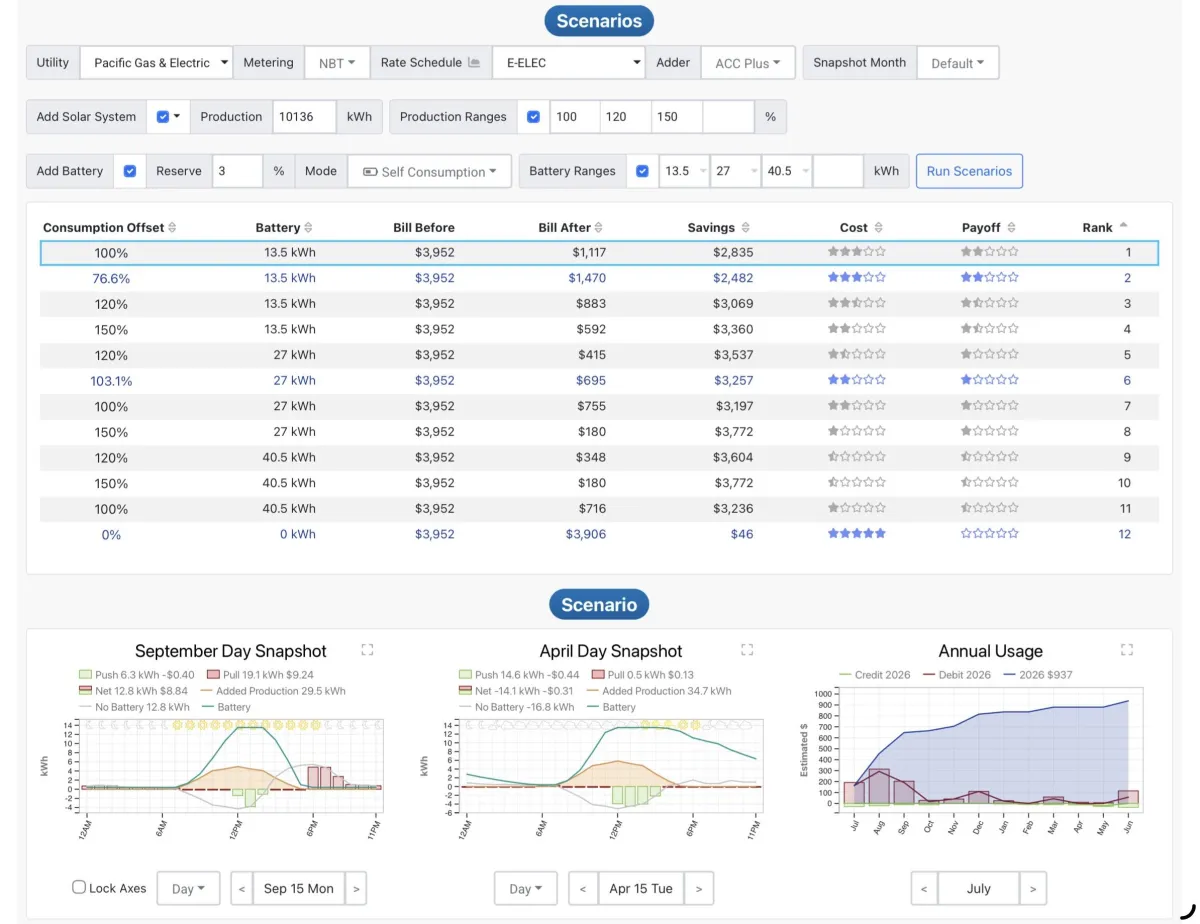
Task: Toggle the Add Battery checkbox
Action: pos(130,171)
